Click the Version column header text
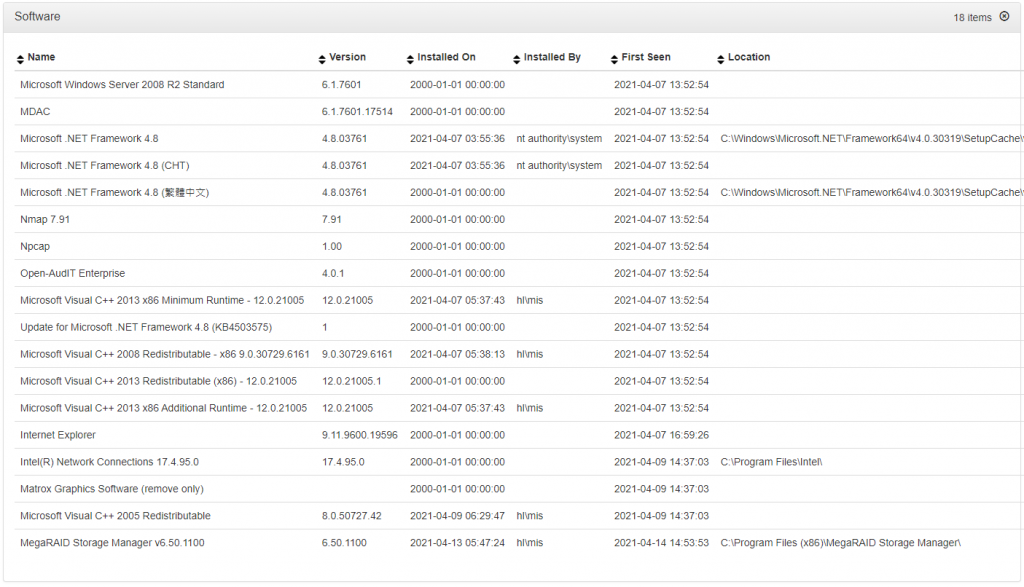 point(347,57)
